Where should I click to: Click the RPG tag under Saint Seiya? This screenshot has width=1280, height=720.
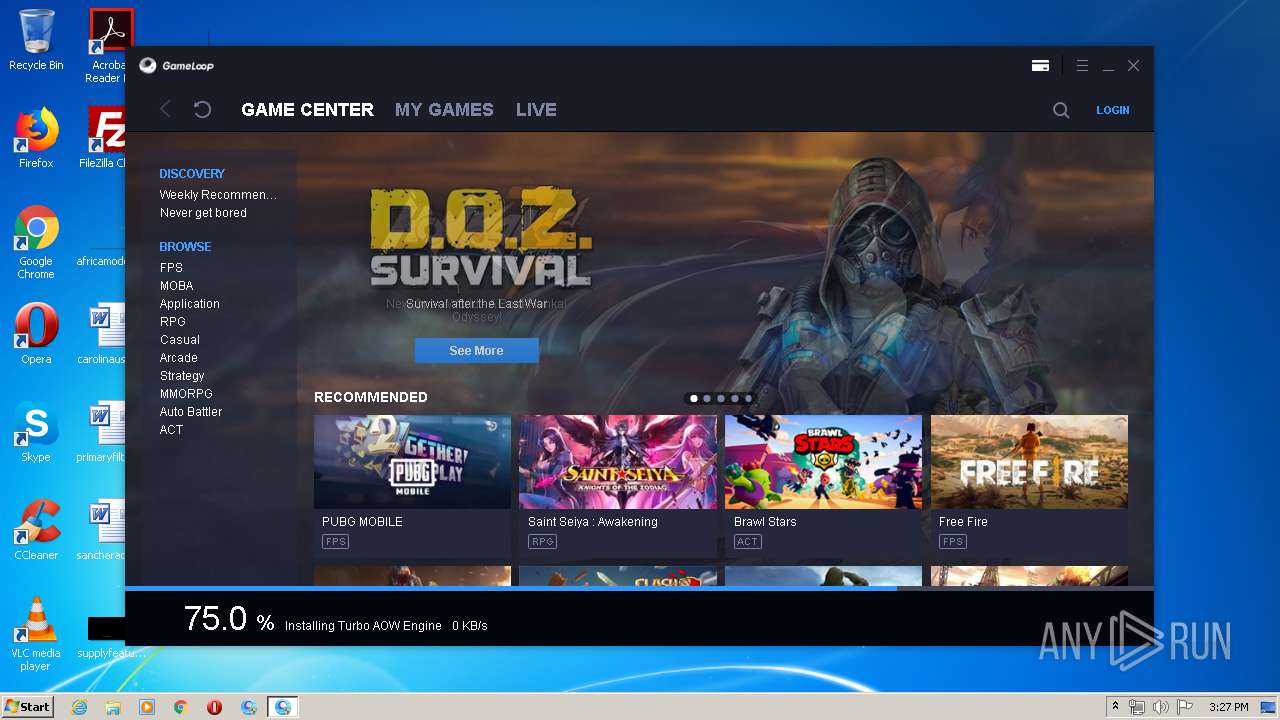543,542
